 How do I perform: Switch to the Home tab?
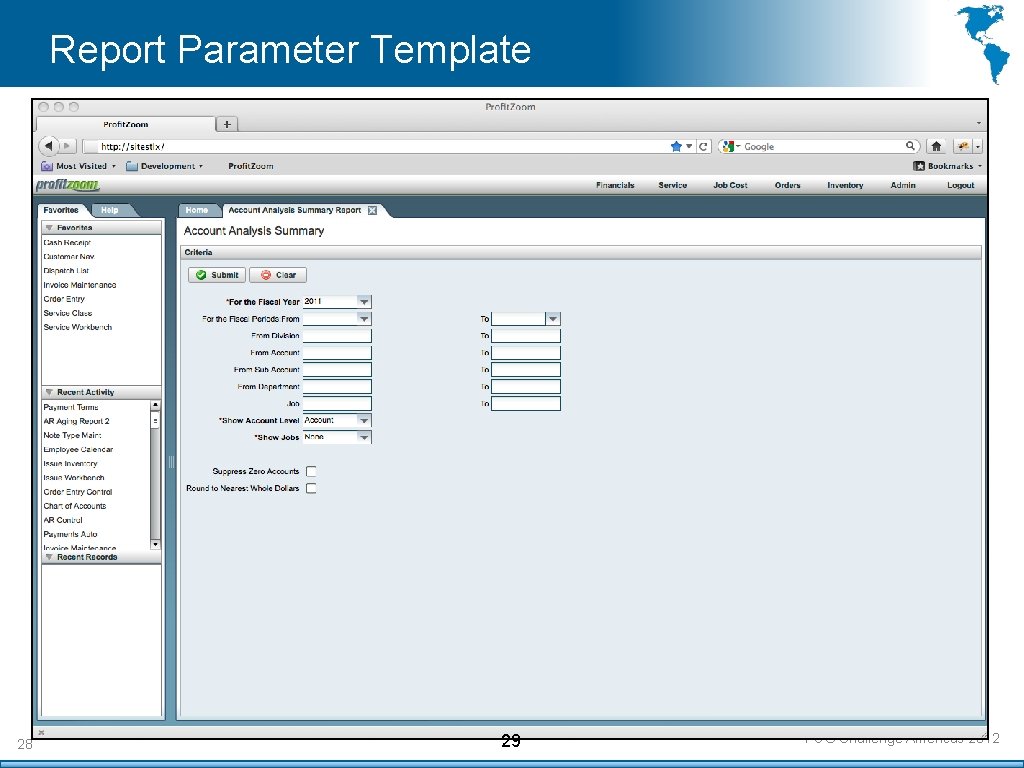tap(197, 210)
